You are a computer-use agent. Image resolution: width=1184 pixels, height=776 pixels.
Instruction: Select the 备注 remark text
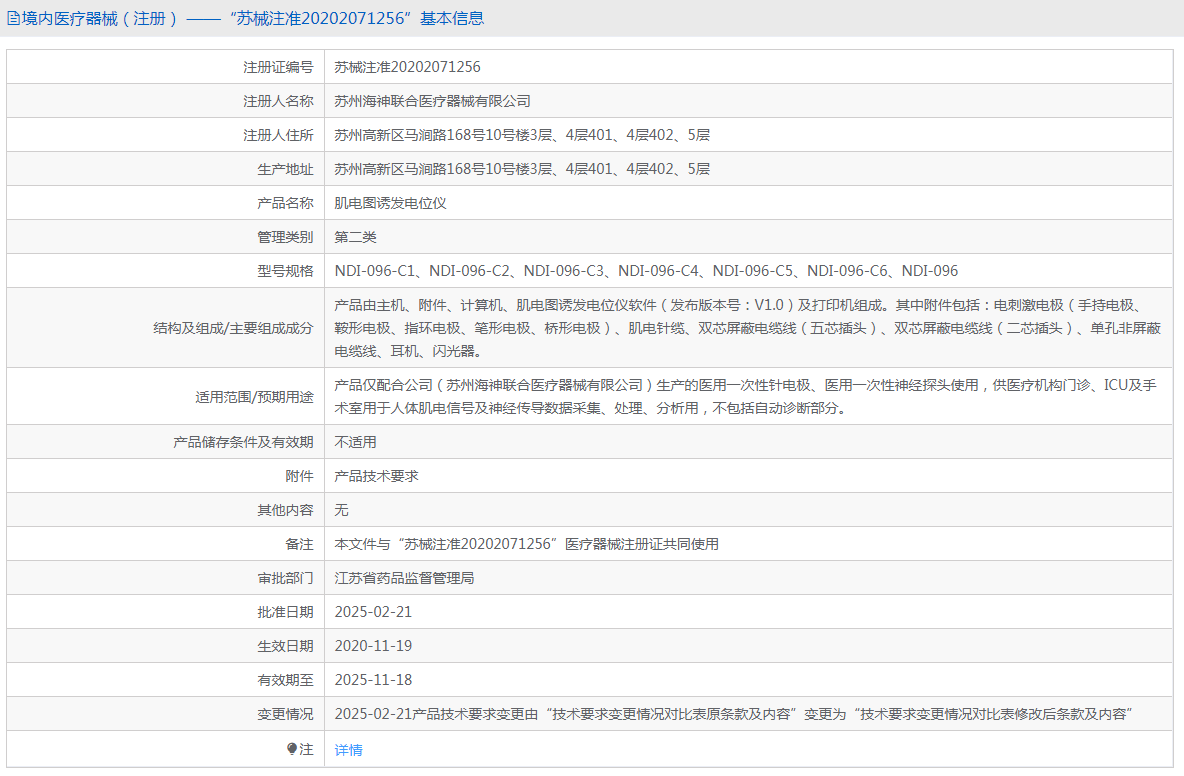[x=526, y=544]
